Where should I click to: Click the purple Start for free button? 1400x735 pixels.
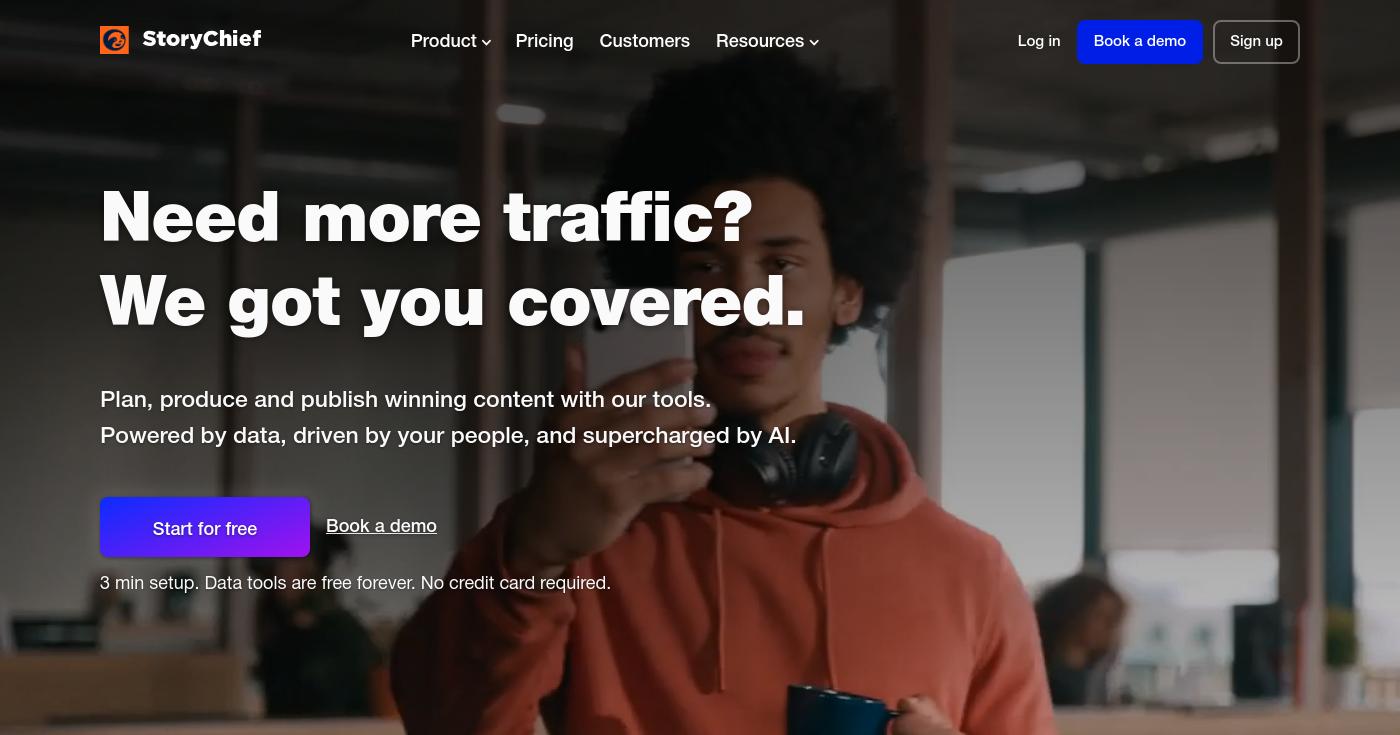tap(205, 527)
